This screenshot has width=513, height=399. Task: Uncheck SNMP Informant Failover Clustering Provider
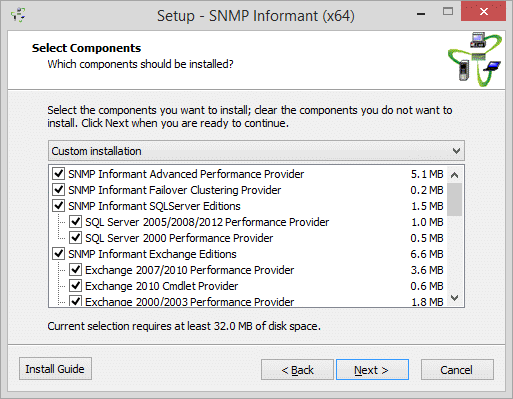[x=59, y=190]
